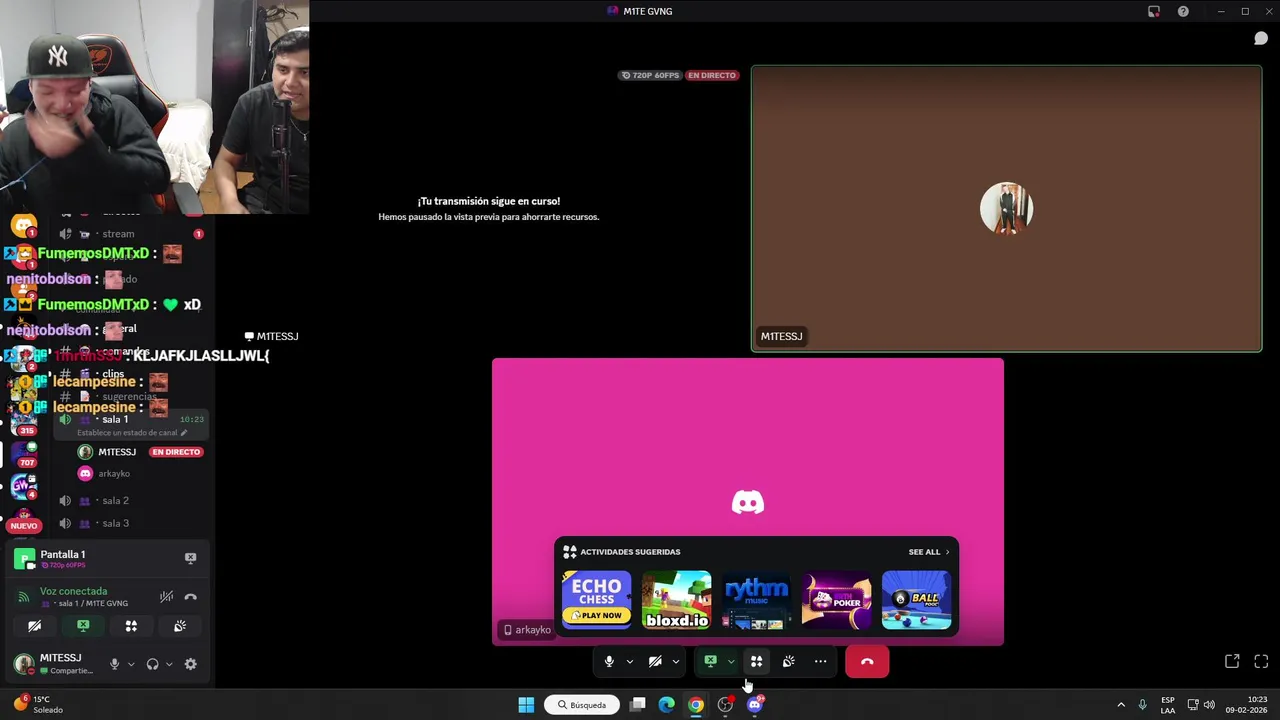Screen dimensions: 1280x720
Task: Toggle noise suppression beside Voz conectada
Action: pyautogui.click(x=166, y=597)
